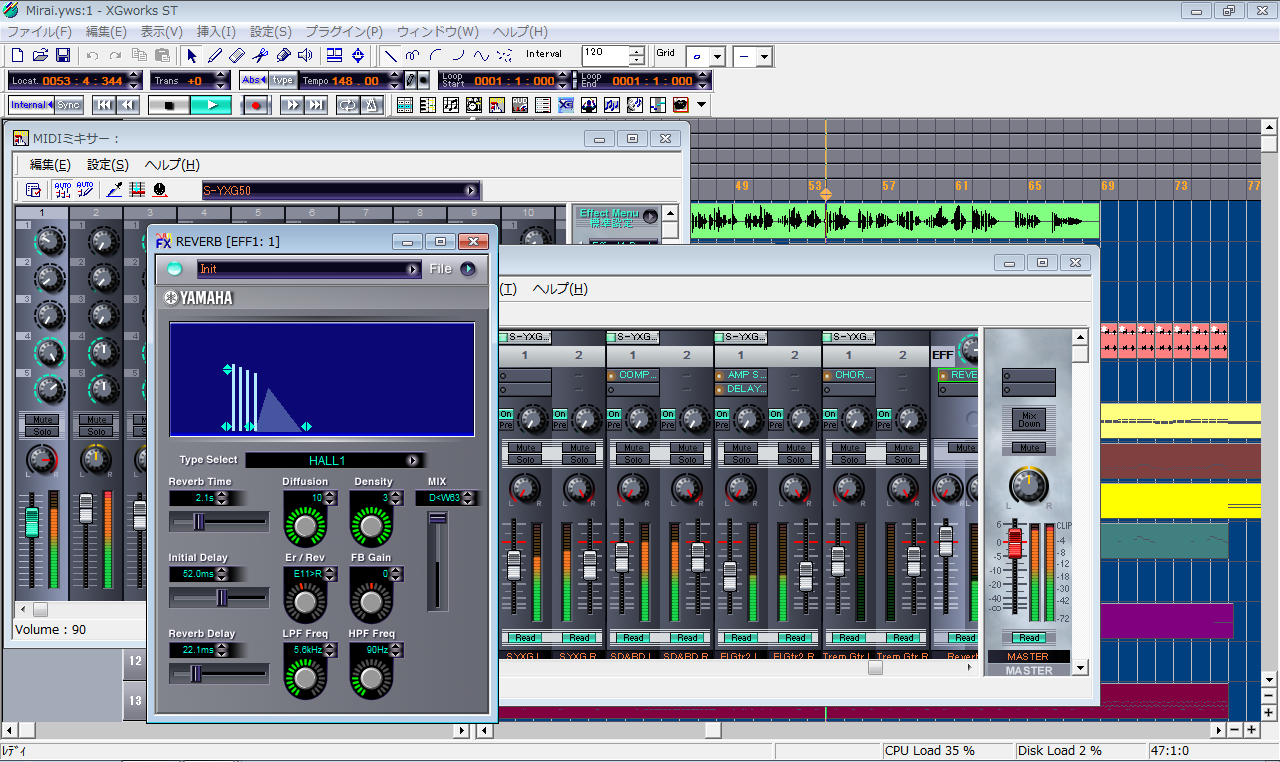Save the file with floppy disk icon
The height and width of the screenshot is (762, 1280).
62,56
